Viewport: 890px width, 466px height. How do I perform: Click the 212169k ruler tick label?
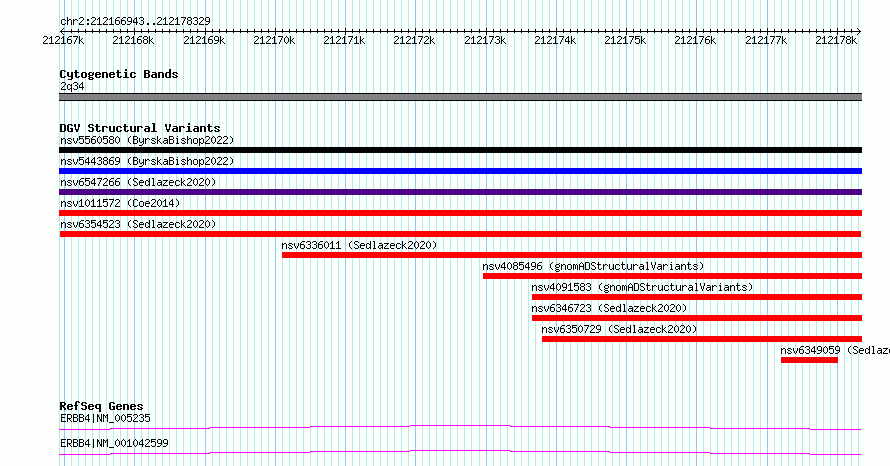click(x=204, y=40)
